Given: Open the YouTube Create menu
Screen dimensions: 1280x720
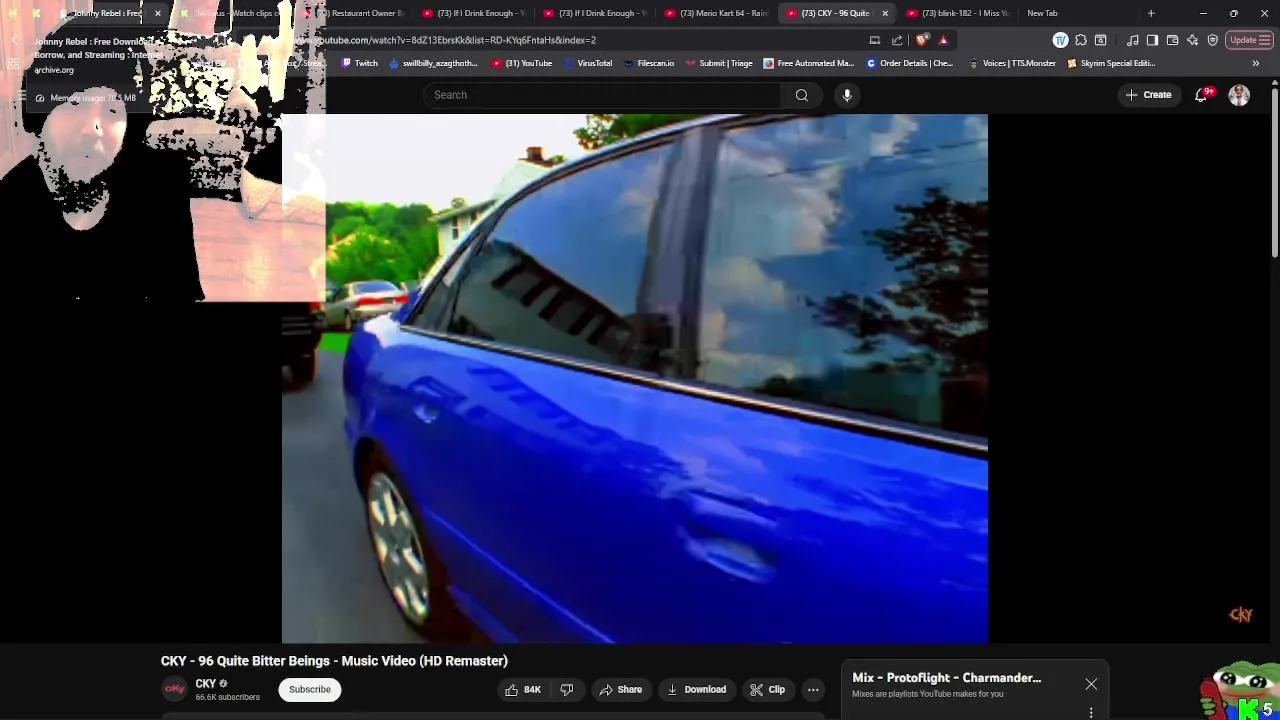Looking at the screenshot, I should pyautogui.click(x=1148, y=95).
